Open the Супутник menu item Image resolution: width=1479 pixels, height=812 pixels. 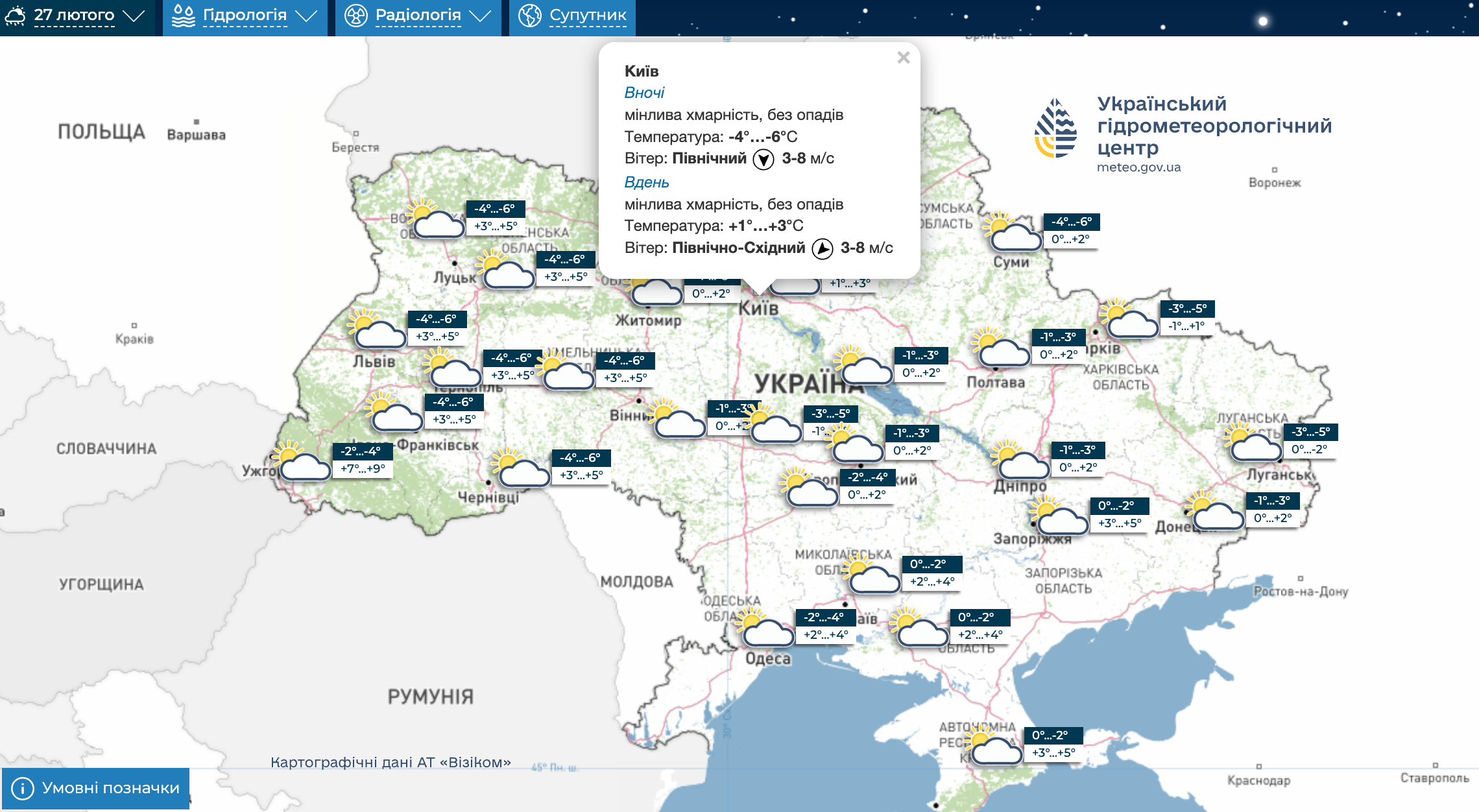click(587, 16)
